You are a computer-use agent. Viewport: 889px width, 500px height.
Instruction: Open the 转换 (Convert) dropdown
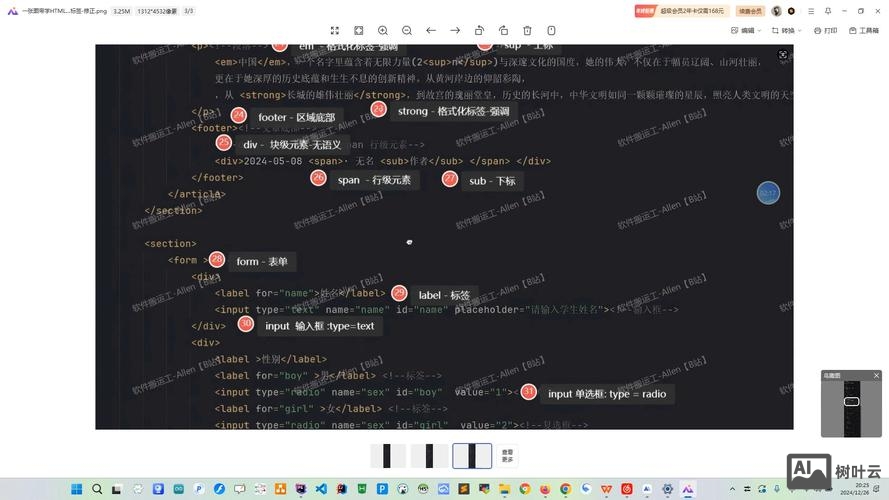(786, 31)
